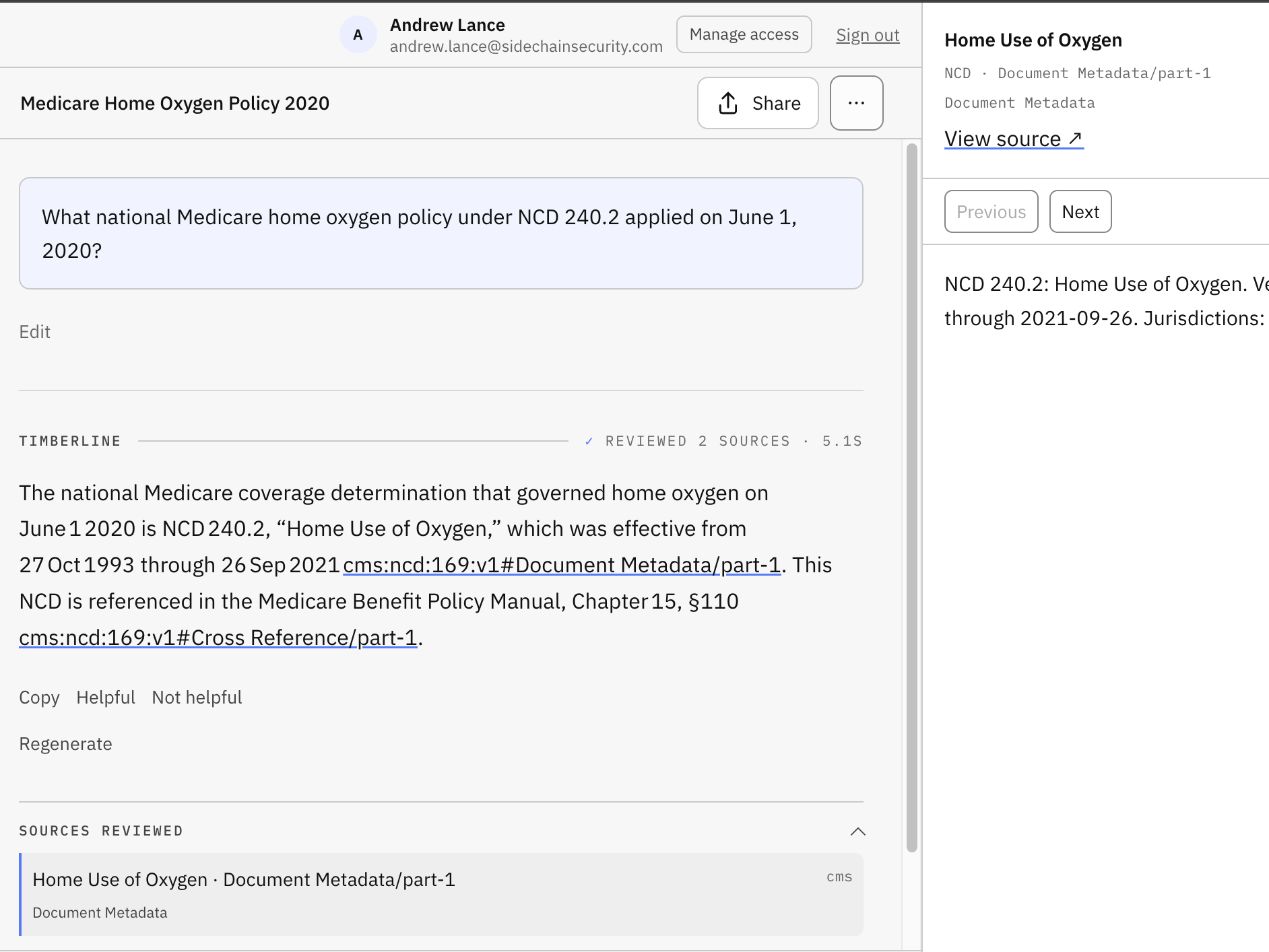Go to the Next source passage
This screenshot has width=1269, height=952.
tap(1080, 212)
